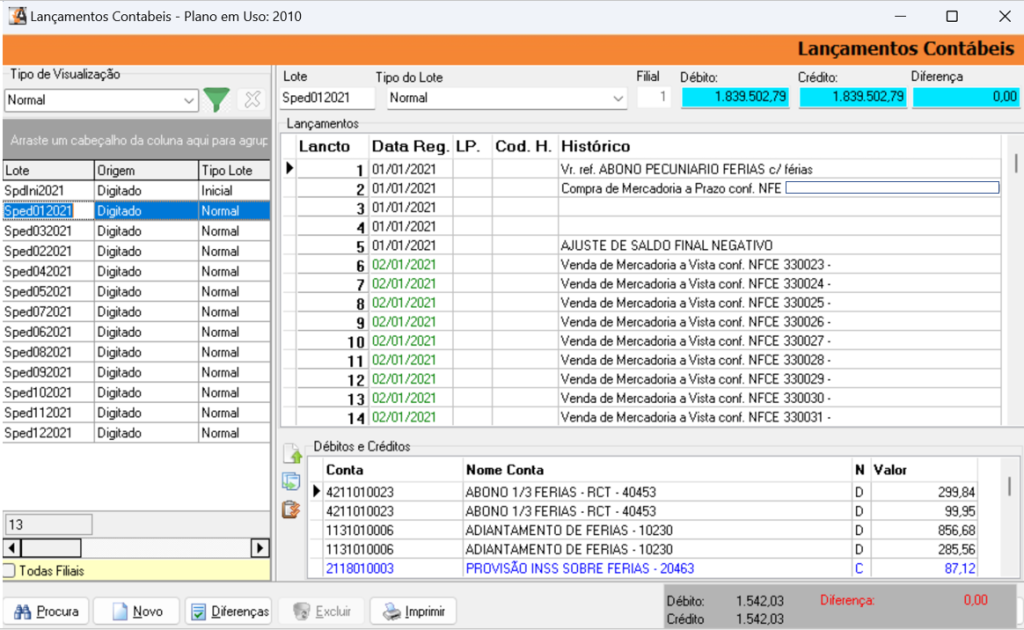Viewport: 1024px width, 630px height.
Task: Click the Lançamentos vertical scrollbar thumb
Action: 1016,163
